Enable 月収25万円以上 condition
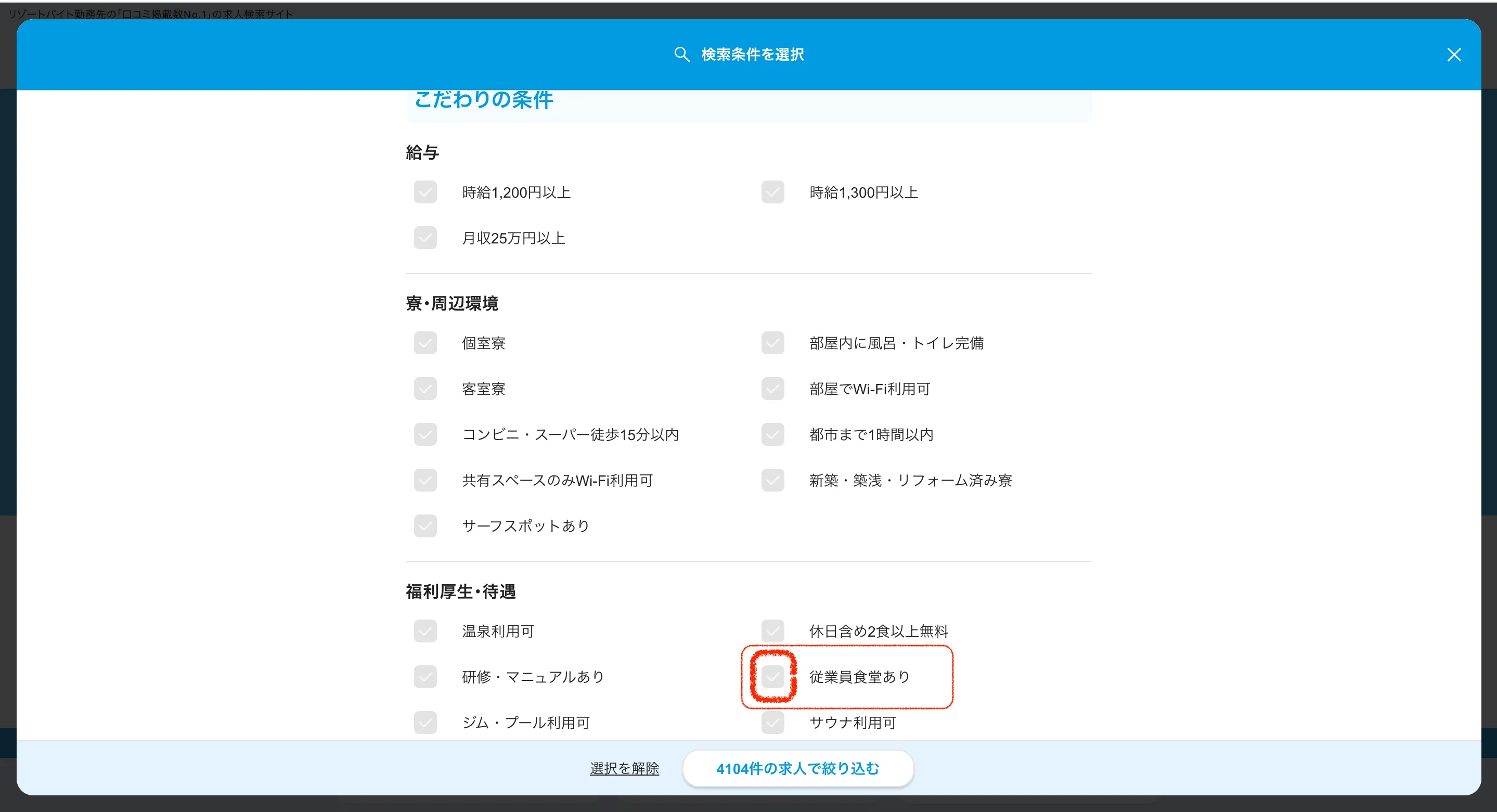1497x812 pixels. (425, 237)
